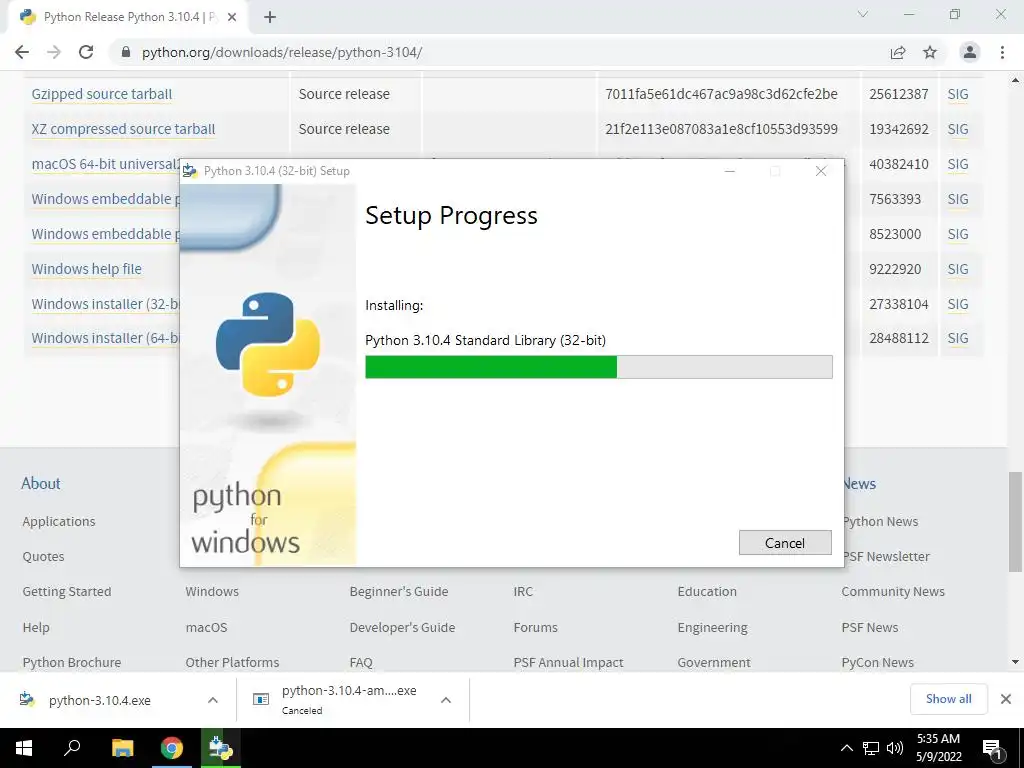Cancel the Python setup installation

click(x=785, y=543)
